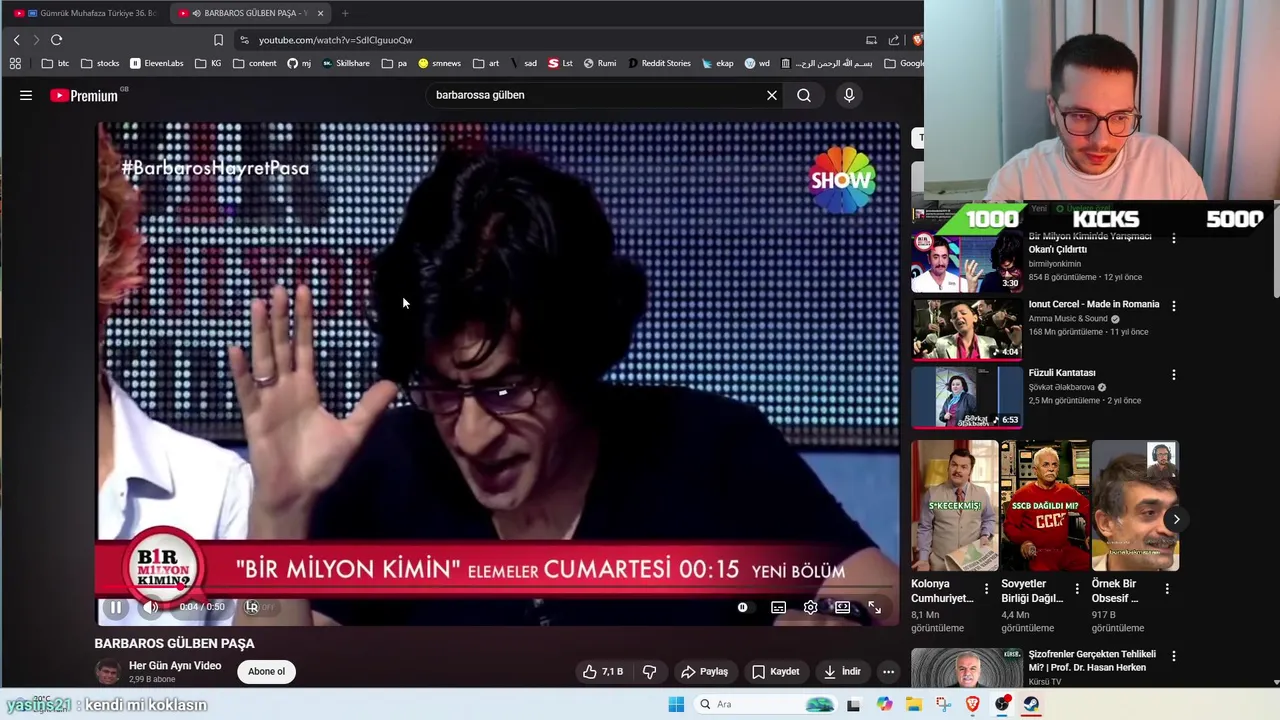This screenshot has height=720, width=1280.
Task: Open options for Sovyetler Birliği short
Action: (1077, 589)
